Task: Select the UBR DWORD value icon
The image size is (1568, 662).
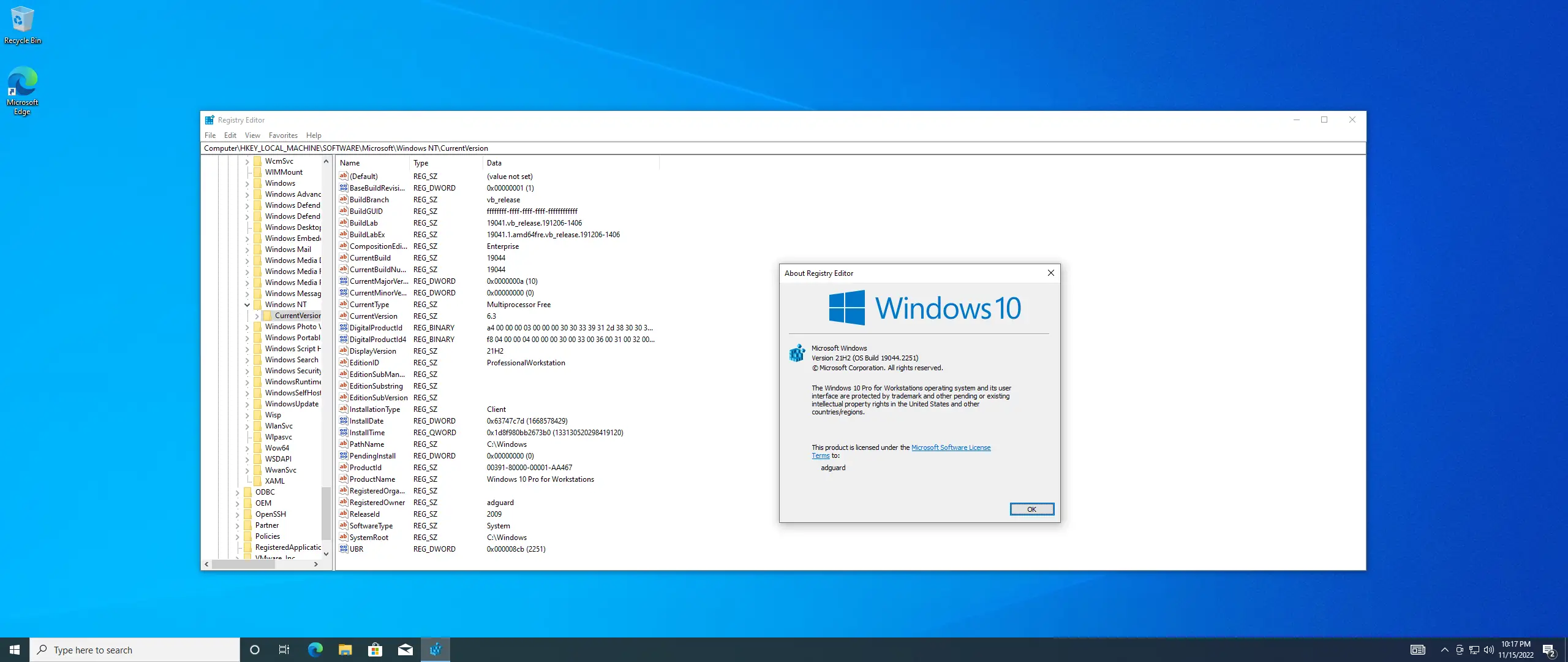Action: tap(344, 549)
